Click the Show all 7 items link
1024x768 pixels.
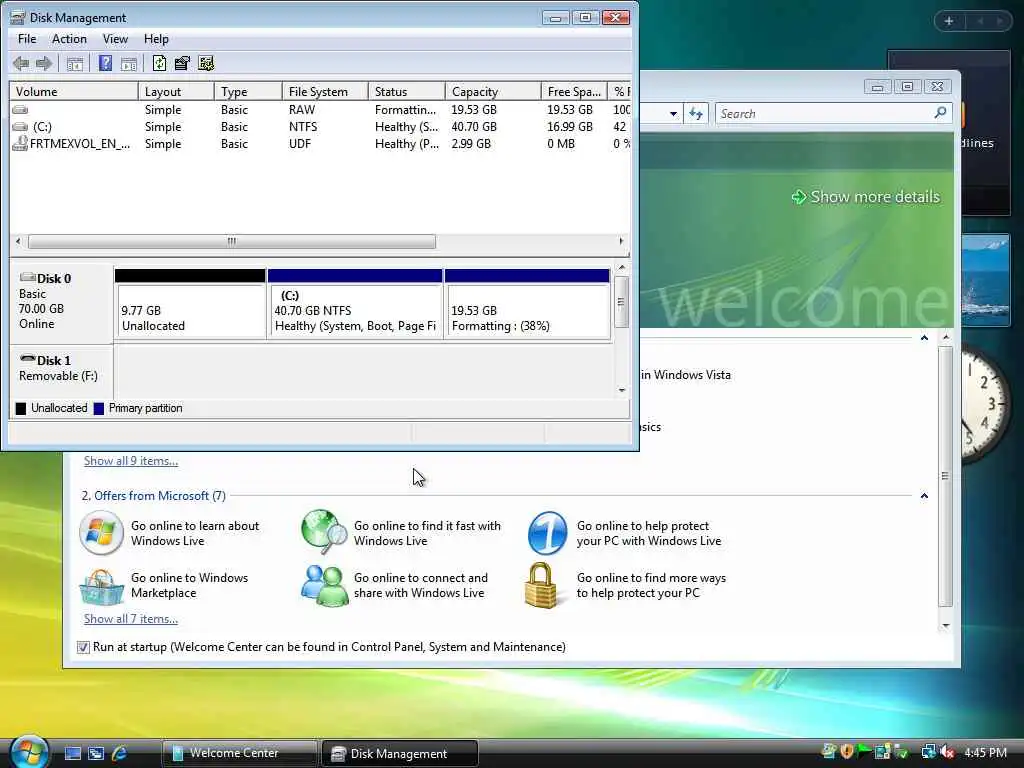tap(131, 619)
